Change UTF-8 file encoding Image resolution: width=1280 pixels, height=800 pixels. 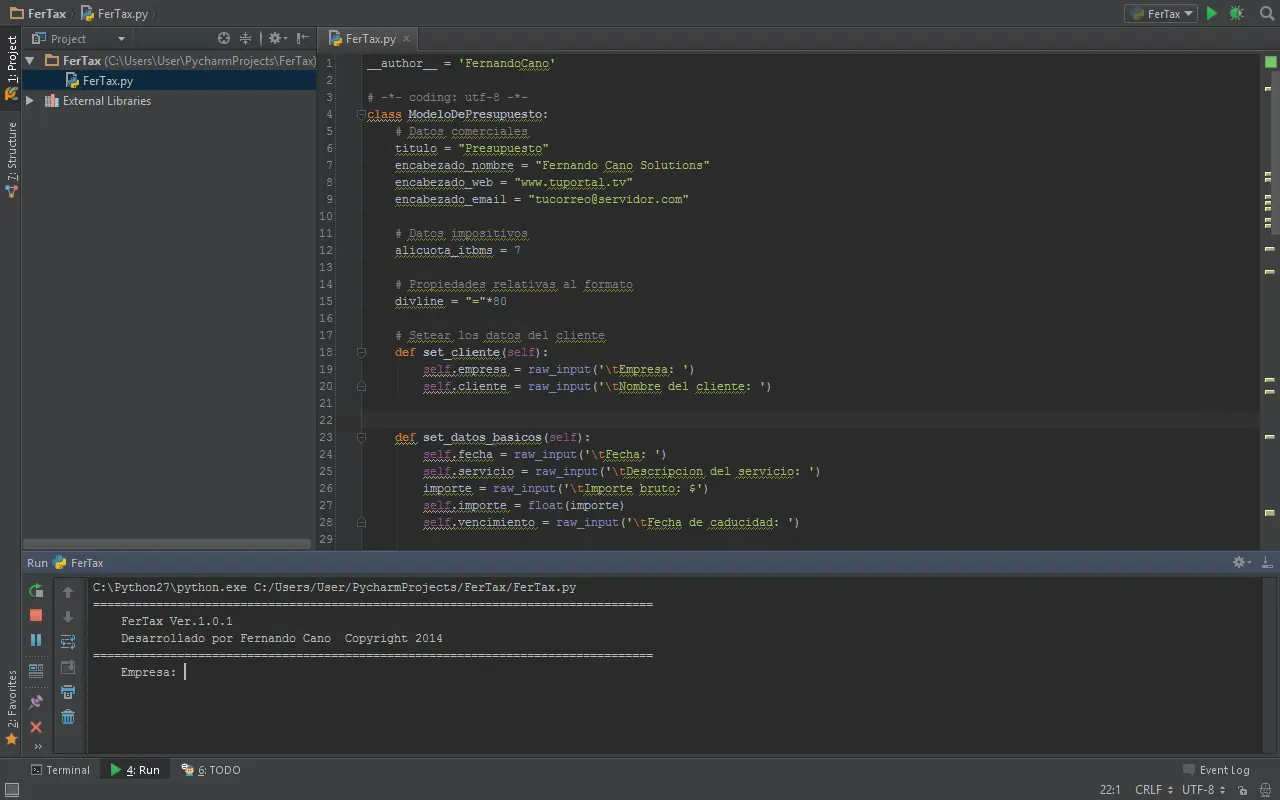(1203, 790)
